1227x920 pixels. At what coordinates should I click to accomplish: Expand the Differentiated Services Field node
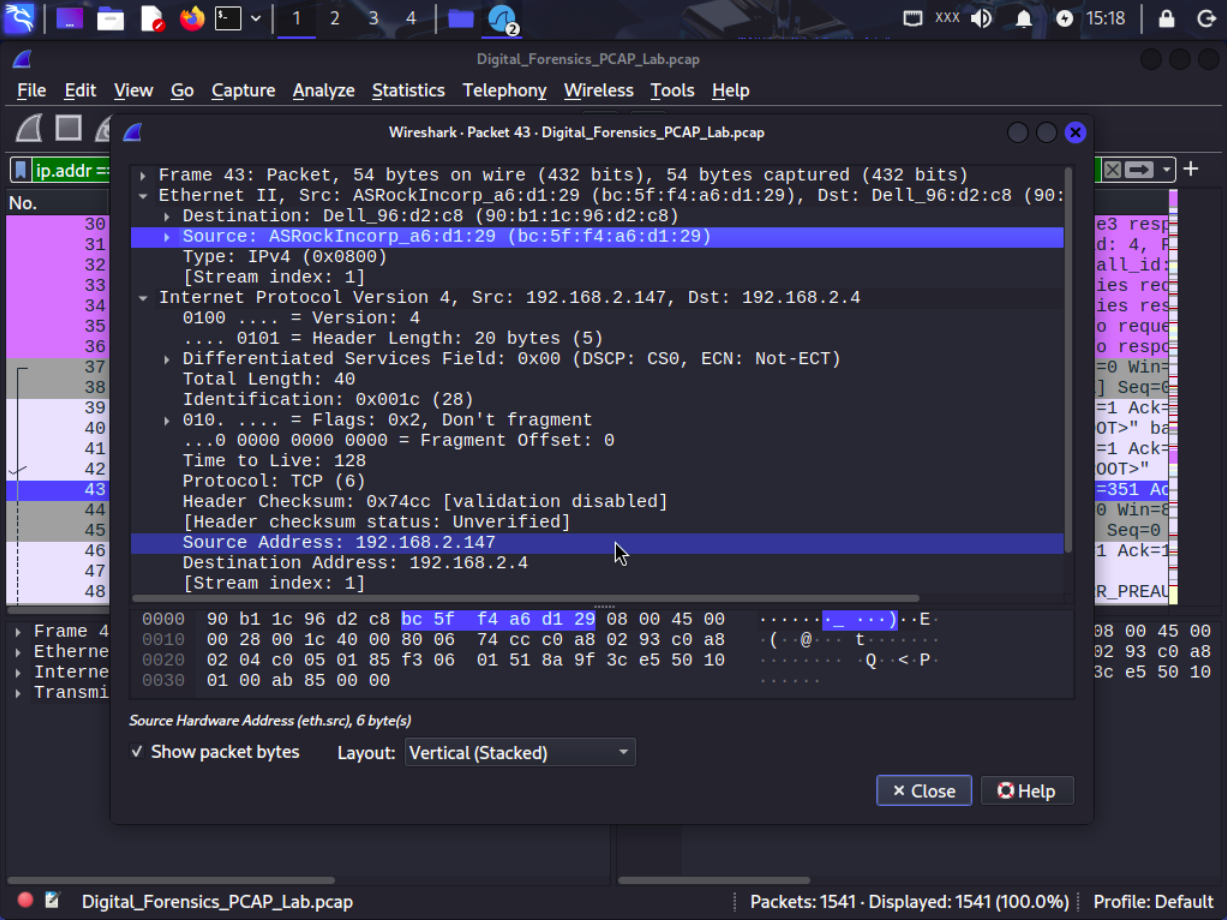point(168,359)
